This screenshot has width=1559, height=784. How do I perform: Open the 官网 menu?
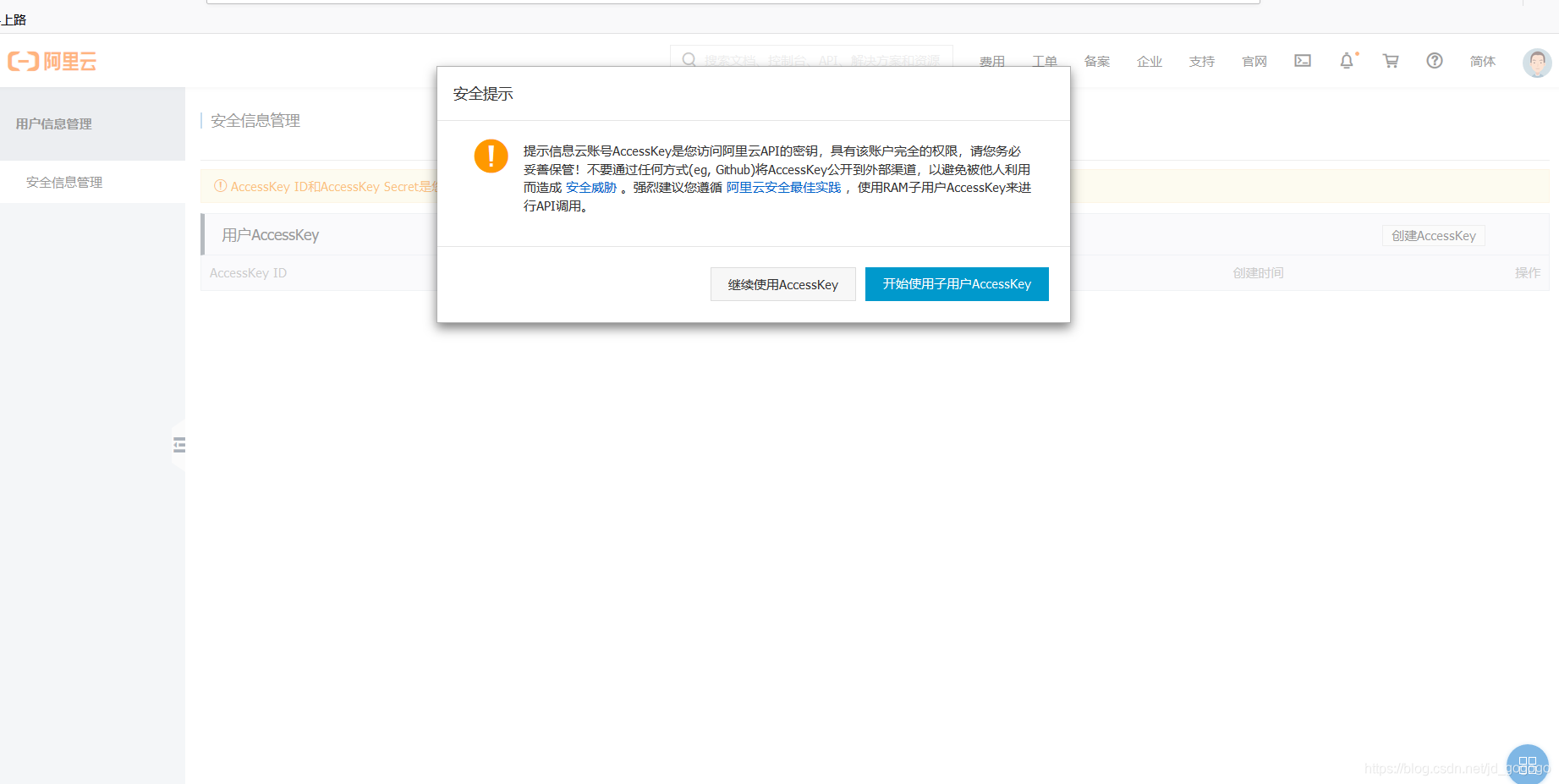pyautogui.click(x=1254, y=62)
